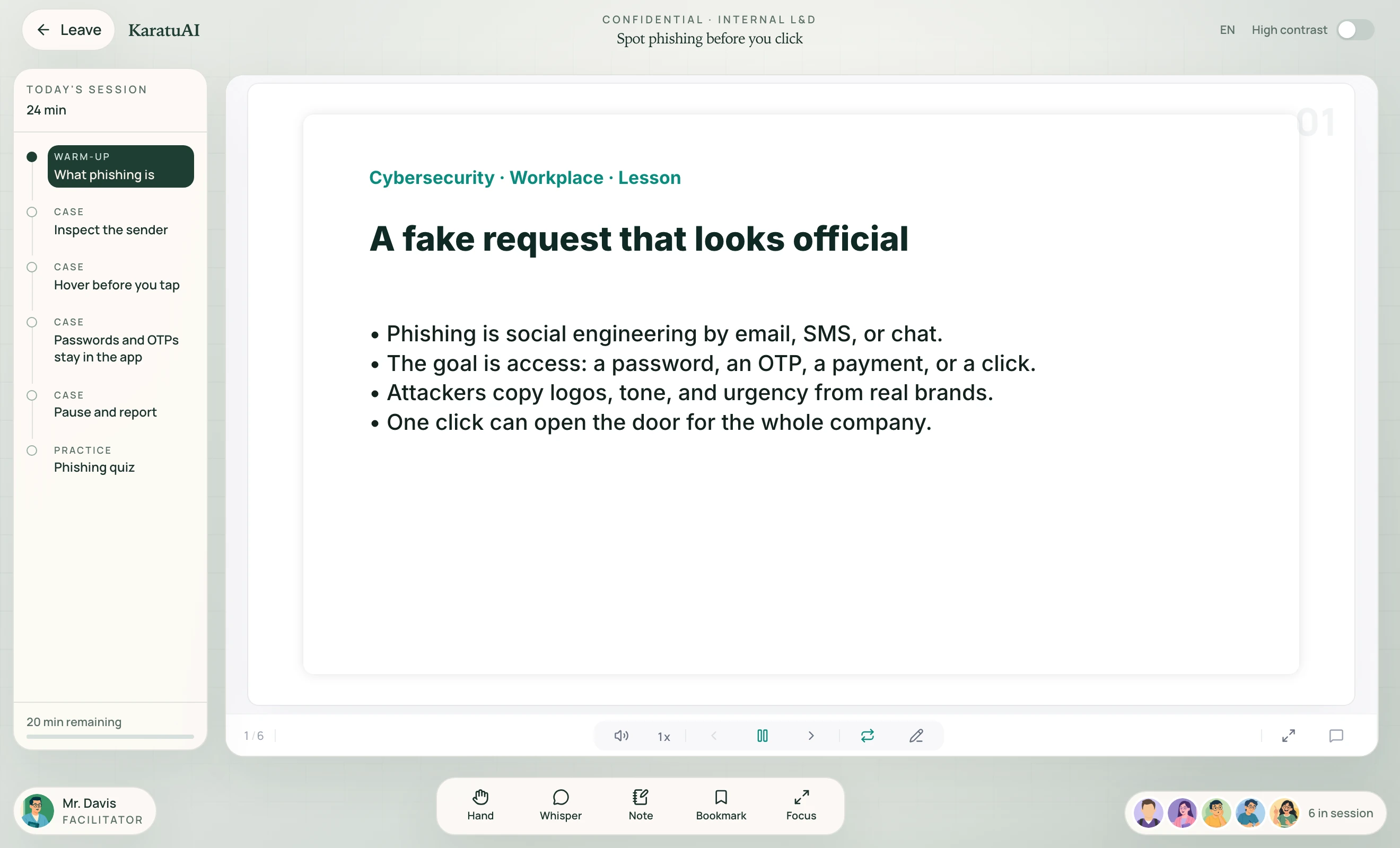This screenshot has width=1400, height=848.
Task: Toggle the loop repeat icon
Action: [x=867, y=736]
